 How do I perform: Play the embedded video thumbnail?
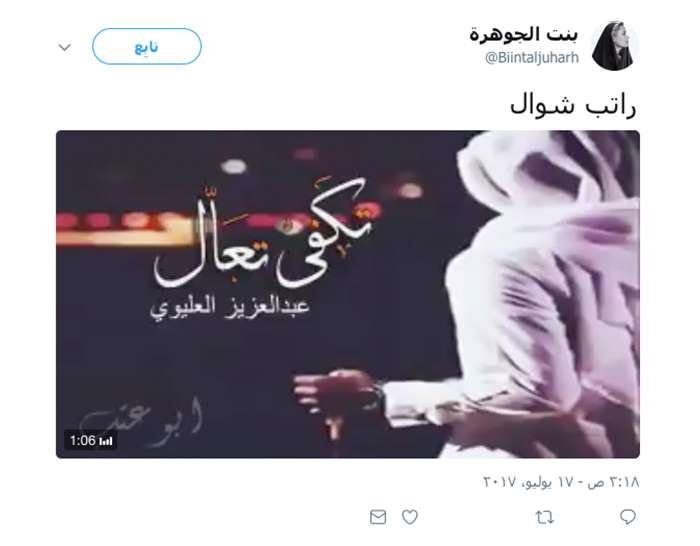[x=348, y=294]
